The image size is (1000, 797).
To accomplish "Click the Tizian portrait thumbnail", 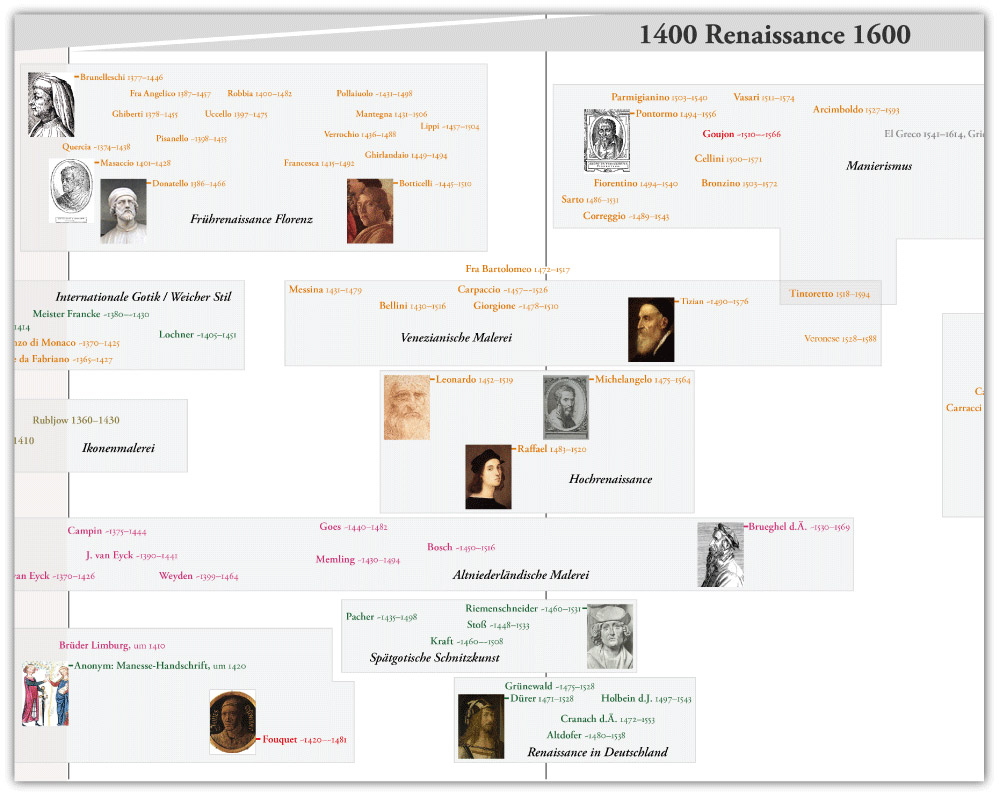I will [651, 329].
